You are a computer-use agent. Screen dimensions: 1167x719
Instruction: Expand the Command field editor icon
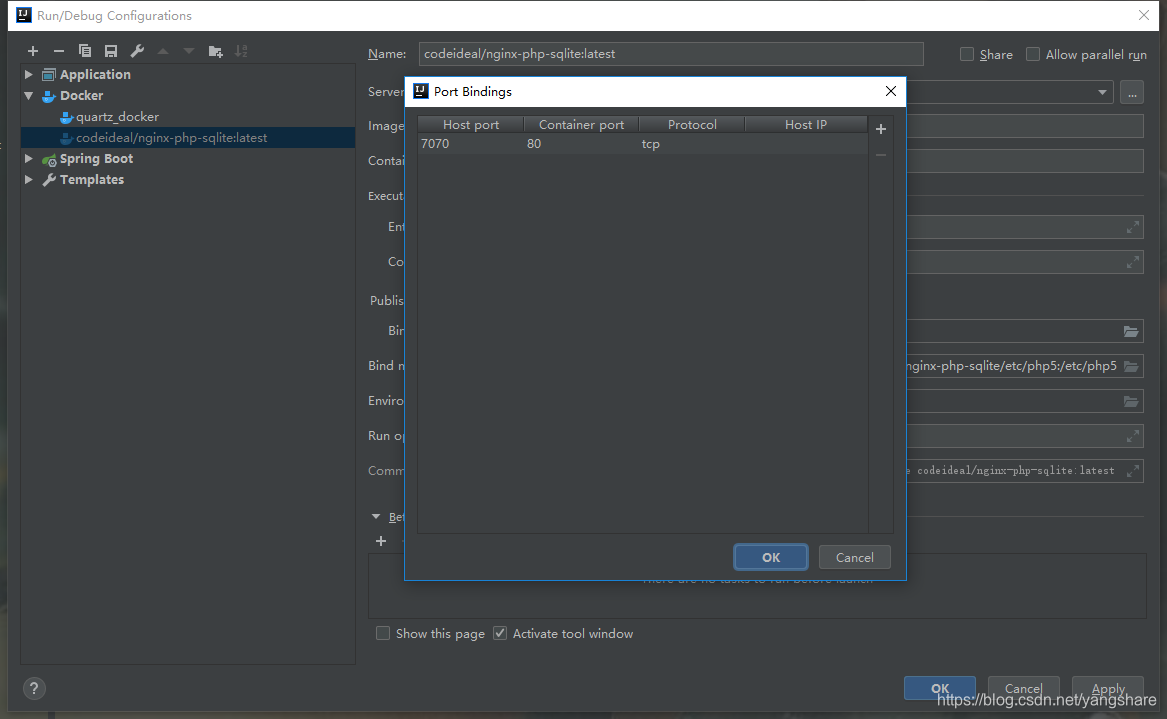pyautogui.click(x=1133, y=262)
